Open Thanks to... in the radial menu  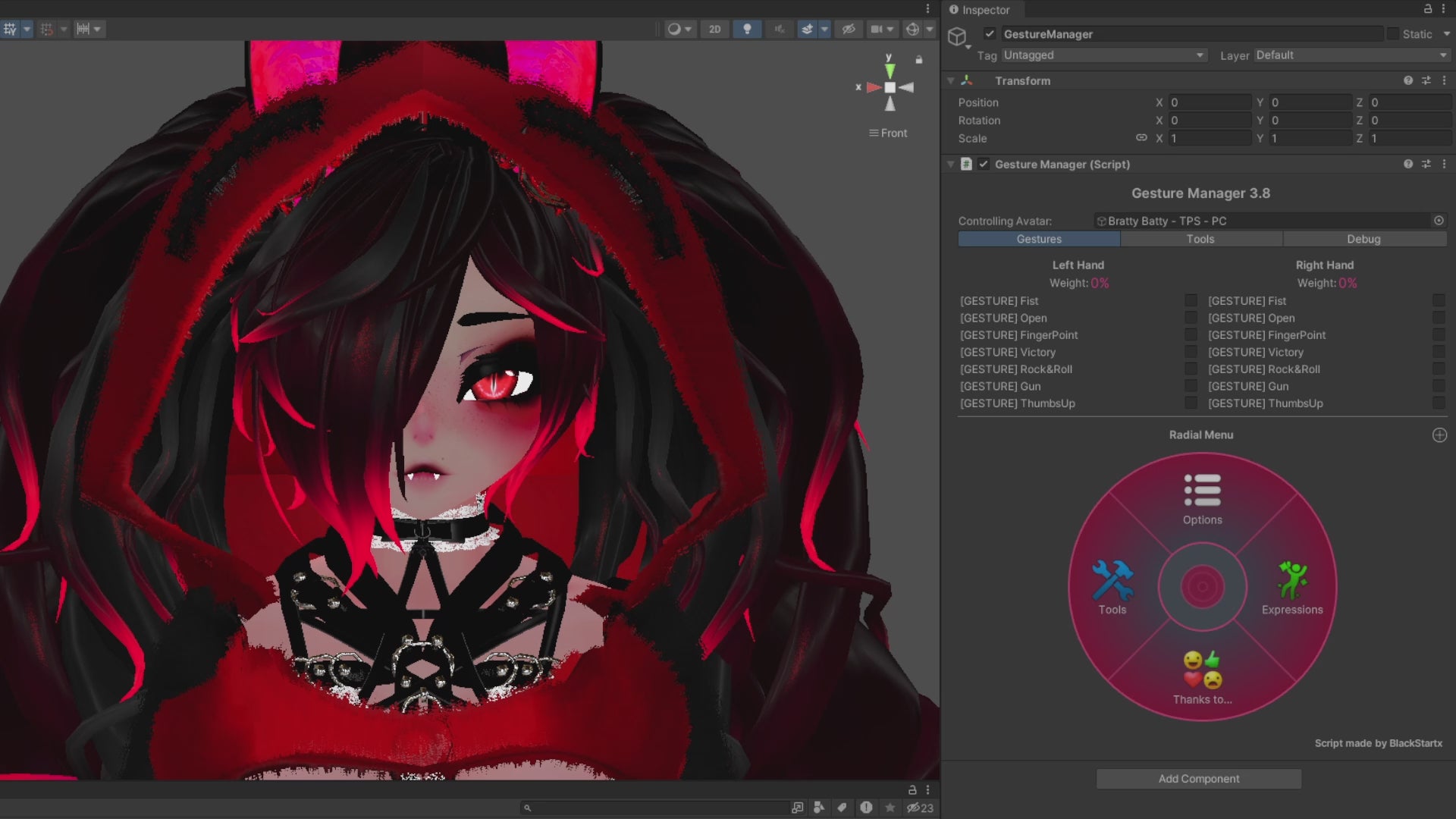click(1202, 677)
